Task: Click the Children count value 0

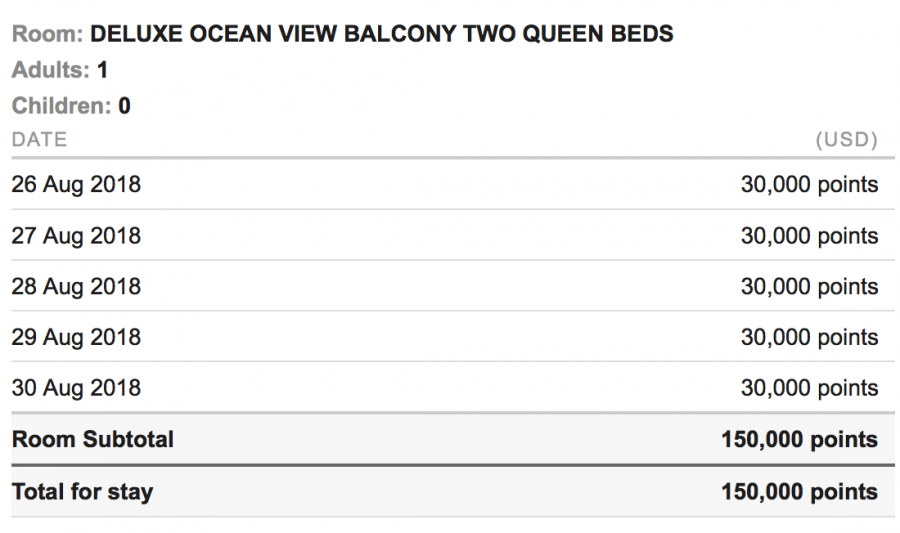Action: click(125, 106)
